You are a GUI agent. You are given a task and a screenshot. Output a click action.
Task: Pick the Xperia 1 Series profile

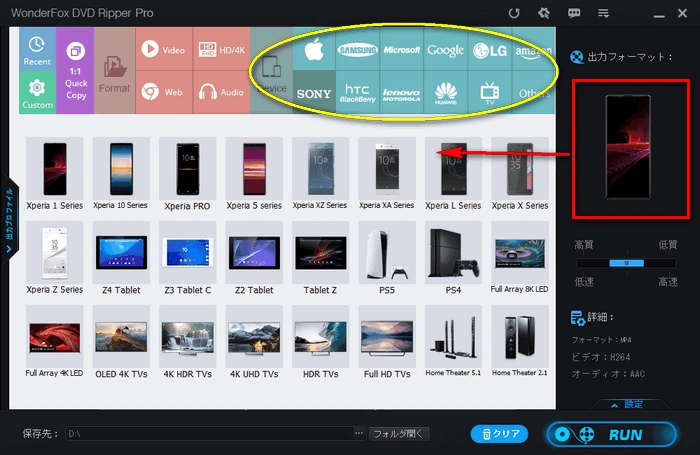point(54,174)
